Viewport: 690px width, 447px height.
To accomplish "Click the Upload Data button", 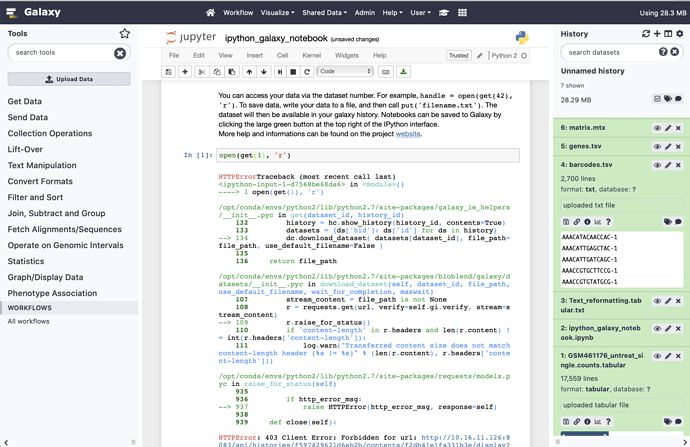I will [68, 79].
